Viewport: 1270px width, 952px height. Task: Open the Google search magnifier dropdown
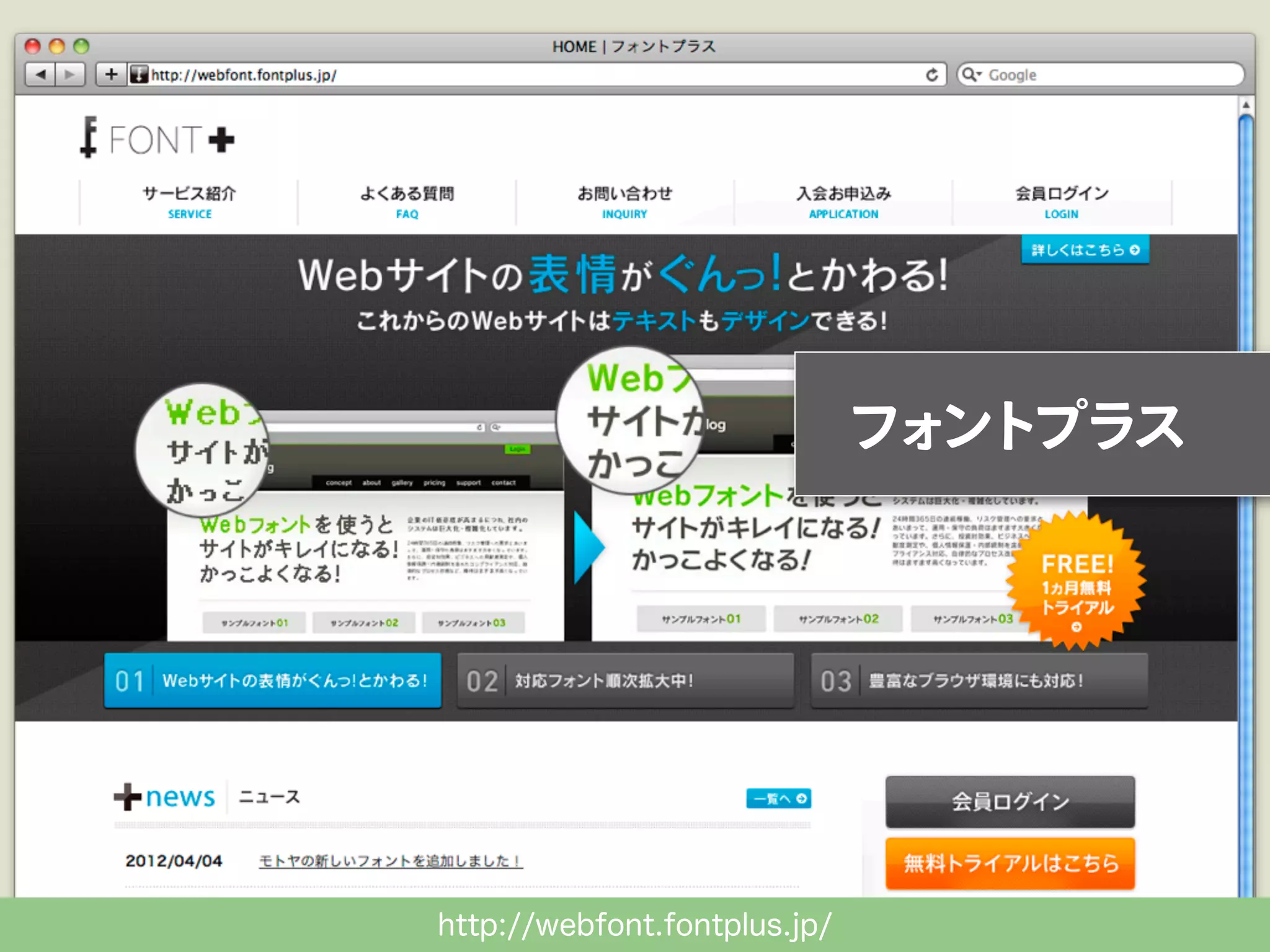click(x=972, y=75)
